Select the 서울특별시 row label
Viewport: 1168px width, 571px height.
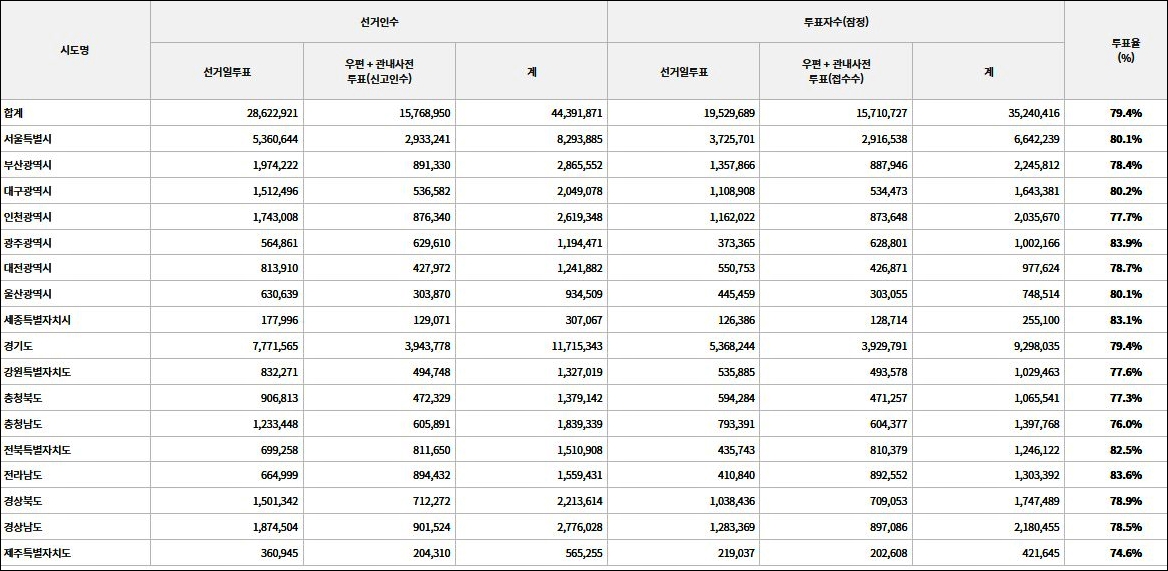click(28, 139)
